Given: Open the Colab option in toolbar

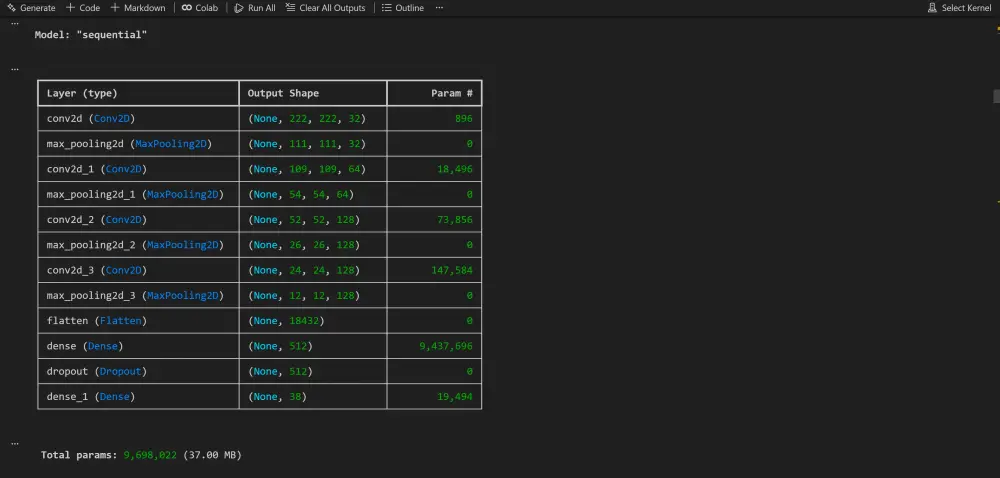Looking at the screenshot, I should (x=200, y=8).
